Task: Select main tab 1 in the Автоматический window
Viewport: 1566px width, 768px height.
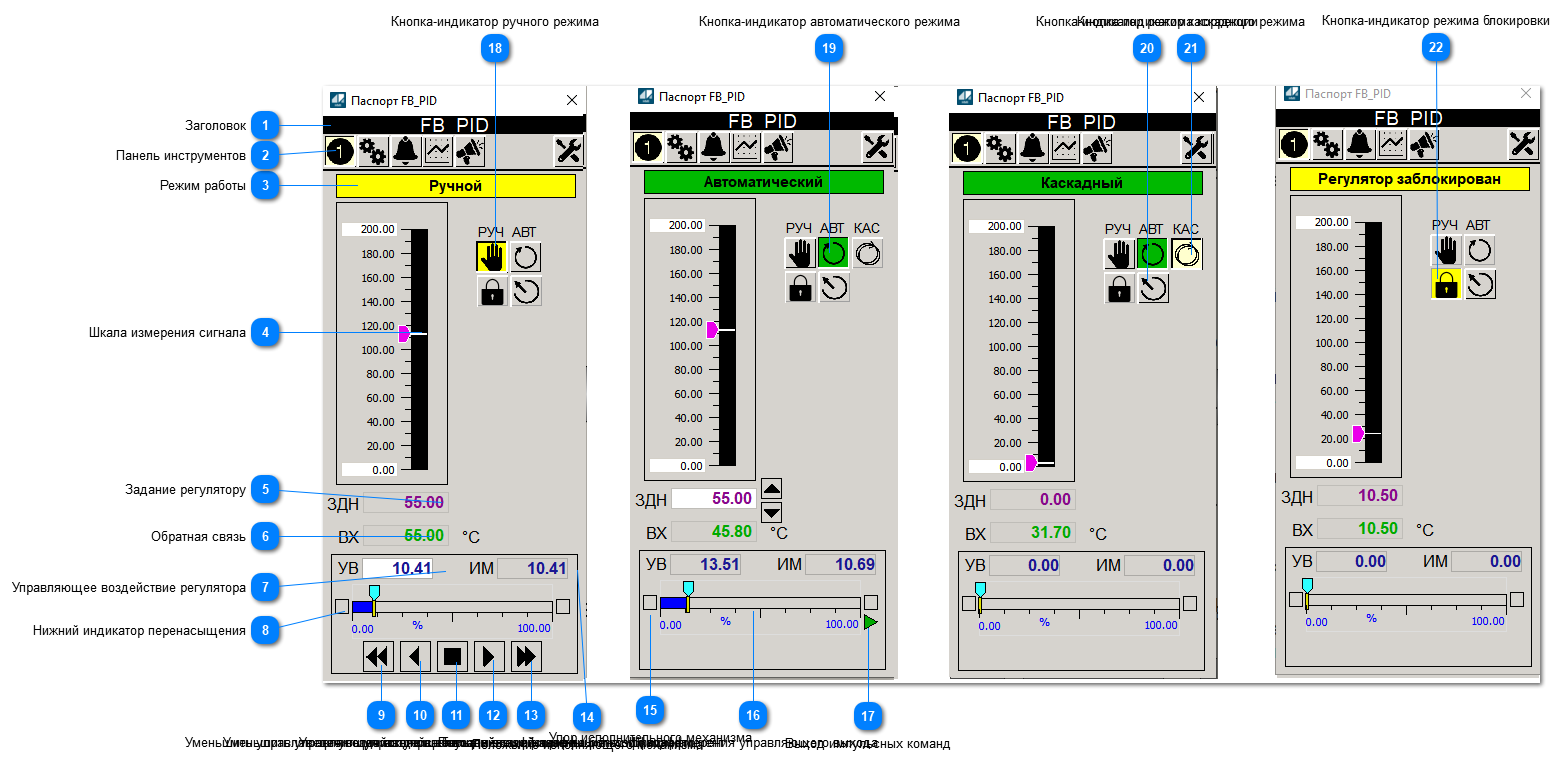Action: pyautogui.click(x=648, y=147)
